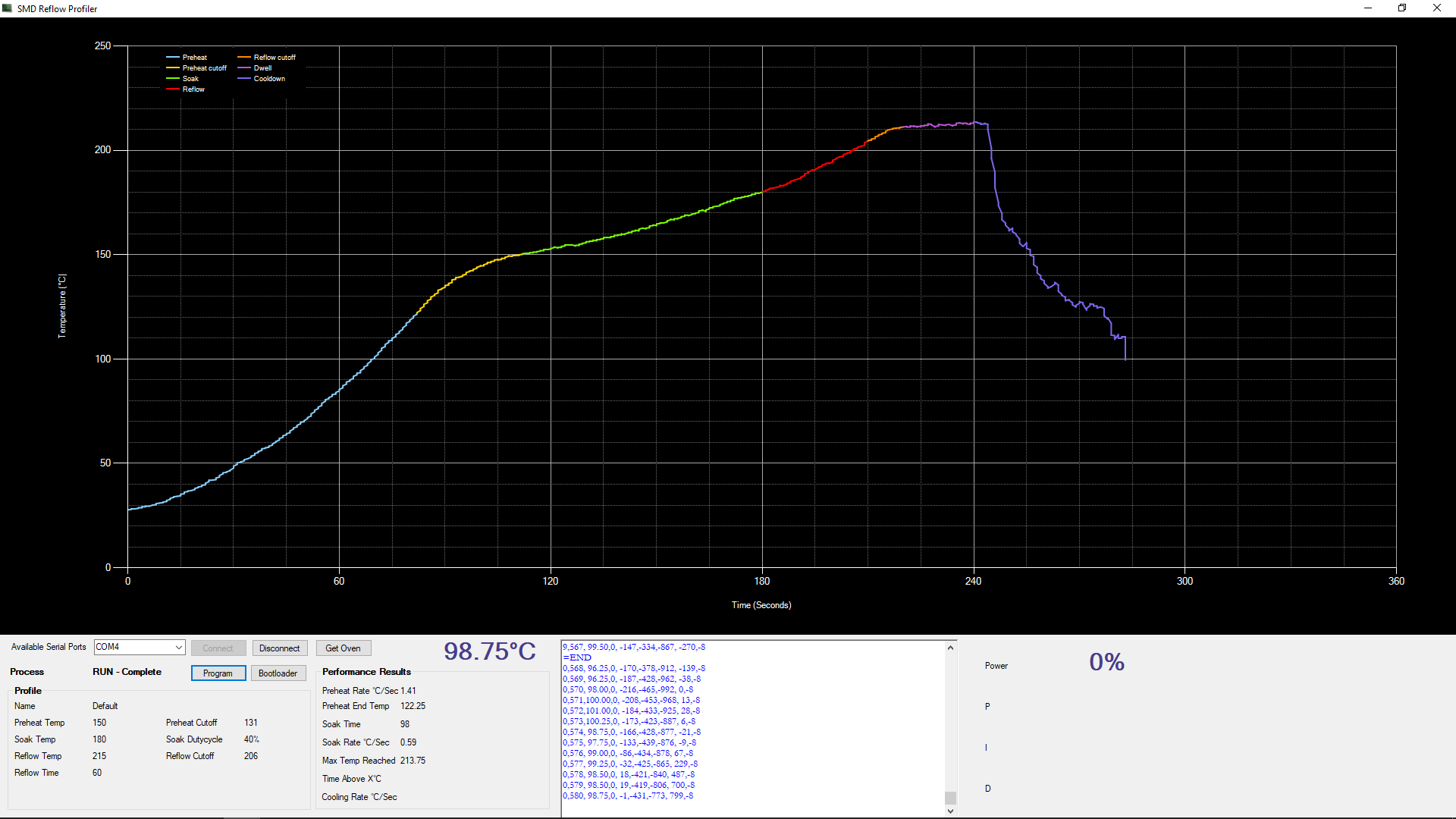Screen dimensions: 1456x819
Task: Click the Get Oven button
Action: tap(343, 648)
